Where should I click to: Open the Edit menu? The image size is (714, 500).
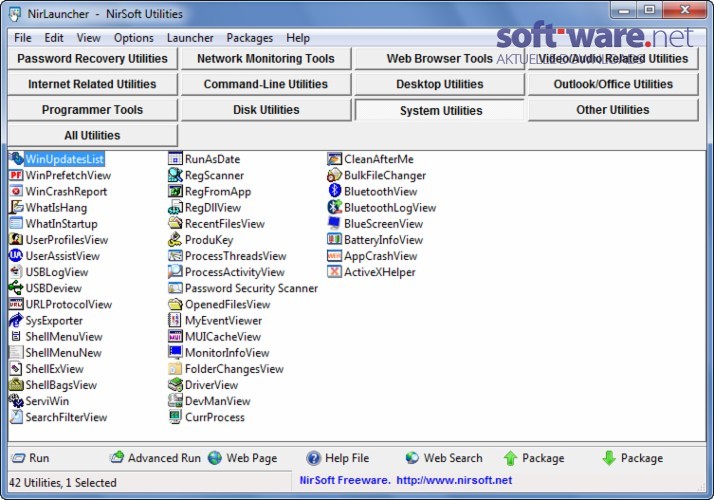click(x=54, y=38)
